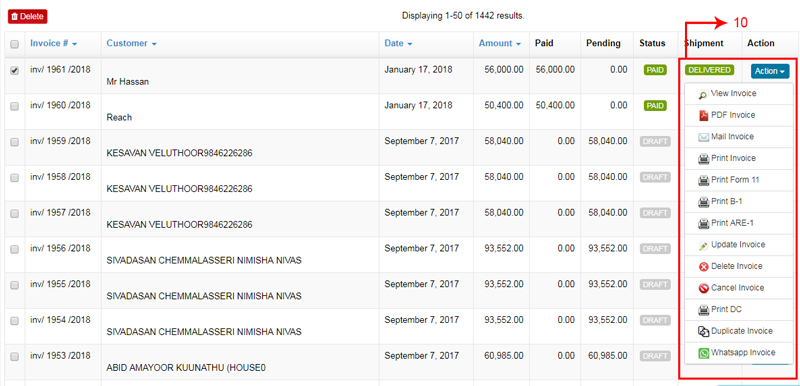
Task: Click the green Whatsapp Invoice icon
Action: (x=704, y=353)
